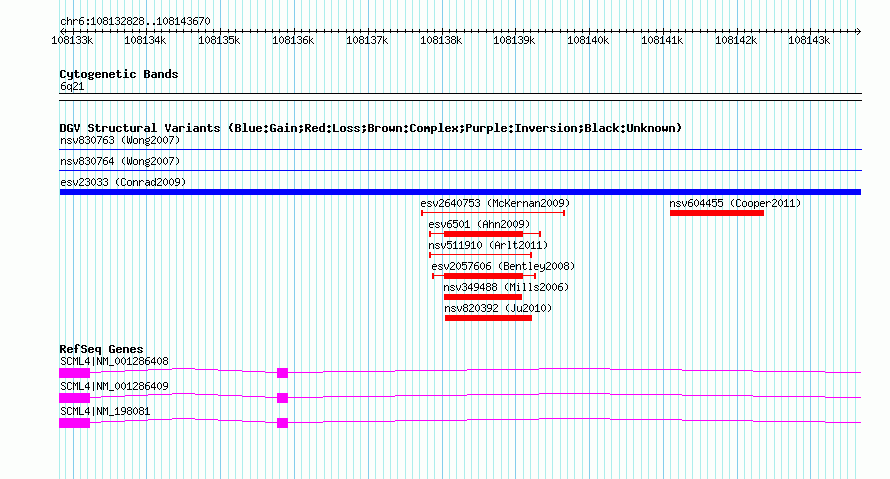Open the nsv604455 (Cooper2011) label
Image resolution: width=890 pixels, height=479 pixels.
coord(735,203)
